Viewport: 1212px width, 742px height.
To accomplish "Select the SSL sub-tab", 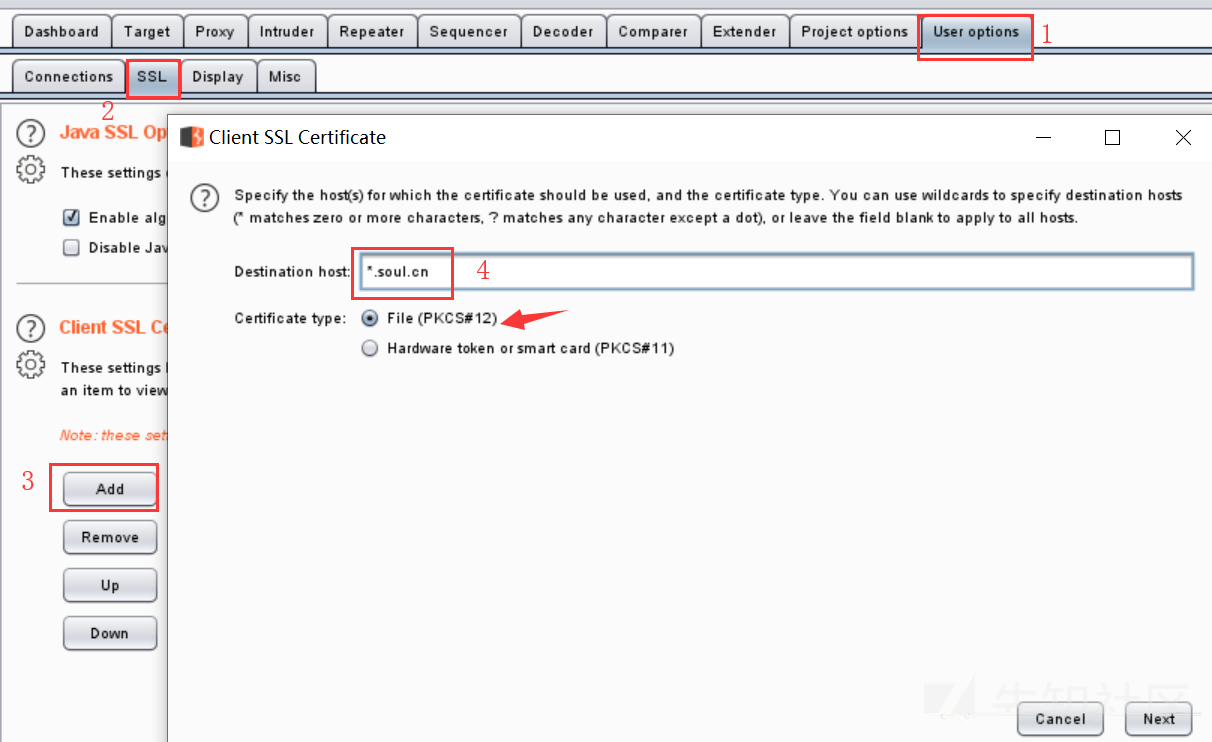I will pos(152,77).
